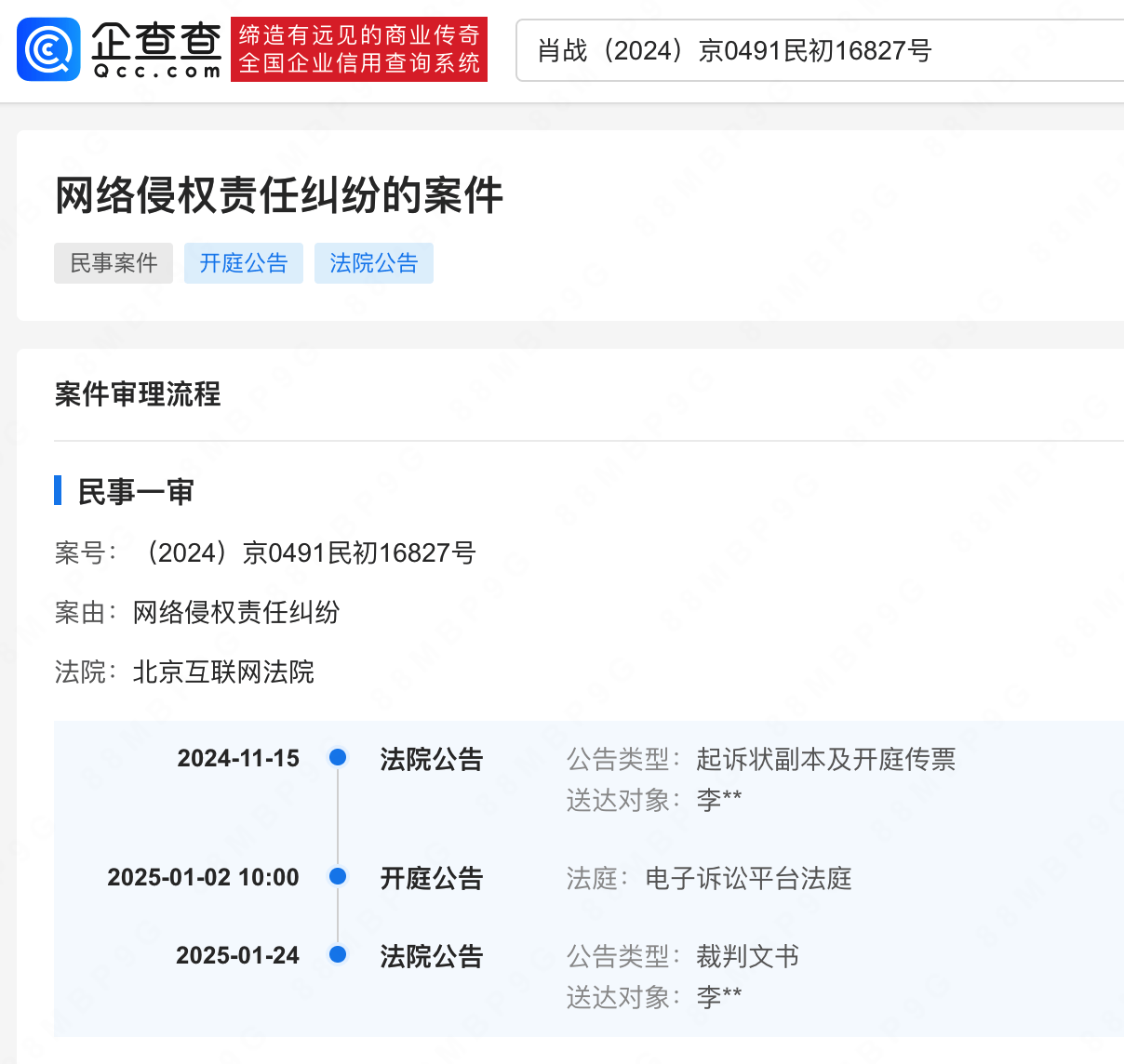The width and height of the screenshot is (1124, 1064).
Task: Click the case number value after 案号
Action: click(306, 552)
